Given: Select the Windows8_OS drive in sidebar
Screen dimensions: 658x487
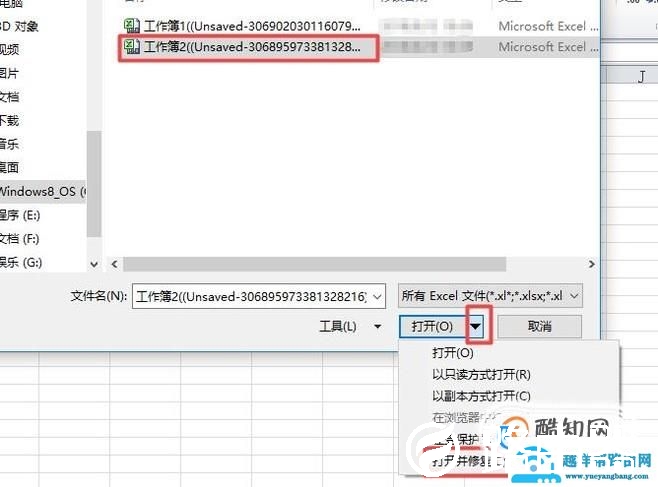Looking at the screenshot, I should coord(43,192).
